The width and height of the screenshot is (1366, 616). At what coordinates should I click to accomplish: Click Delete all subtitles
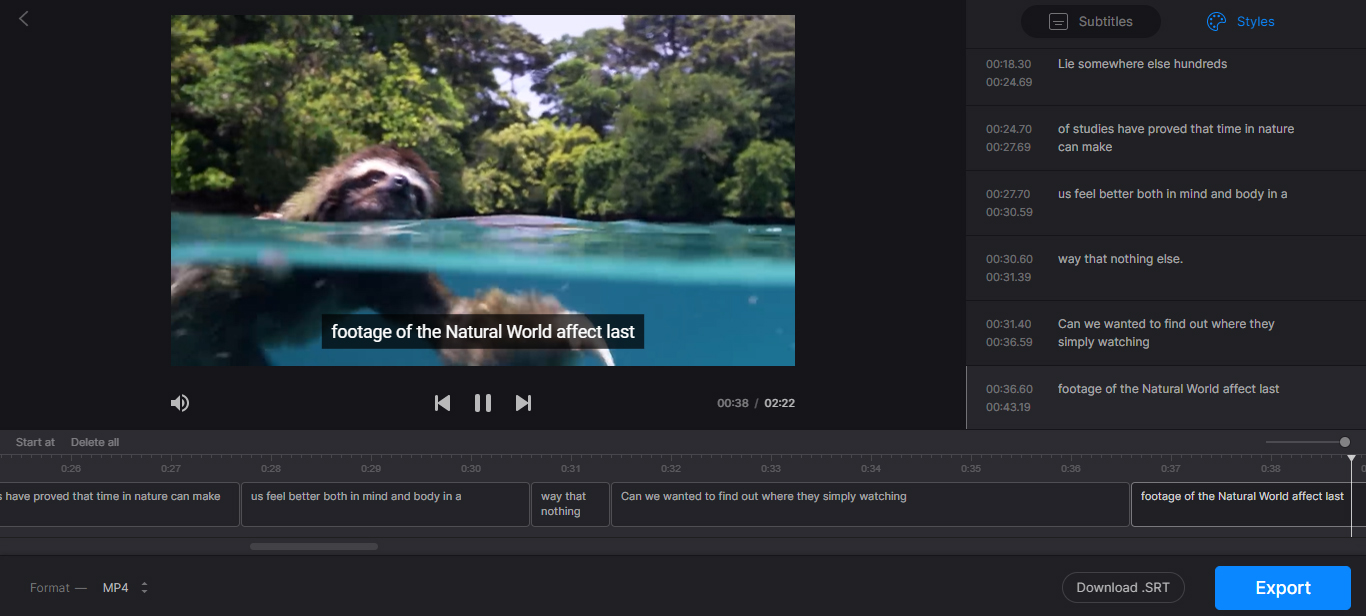coord(95,442)
